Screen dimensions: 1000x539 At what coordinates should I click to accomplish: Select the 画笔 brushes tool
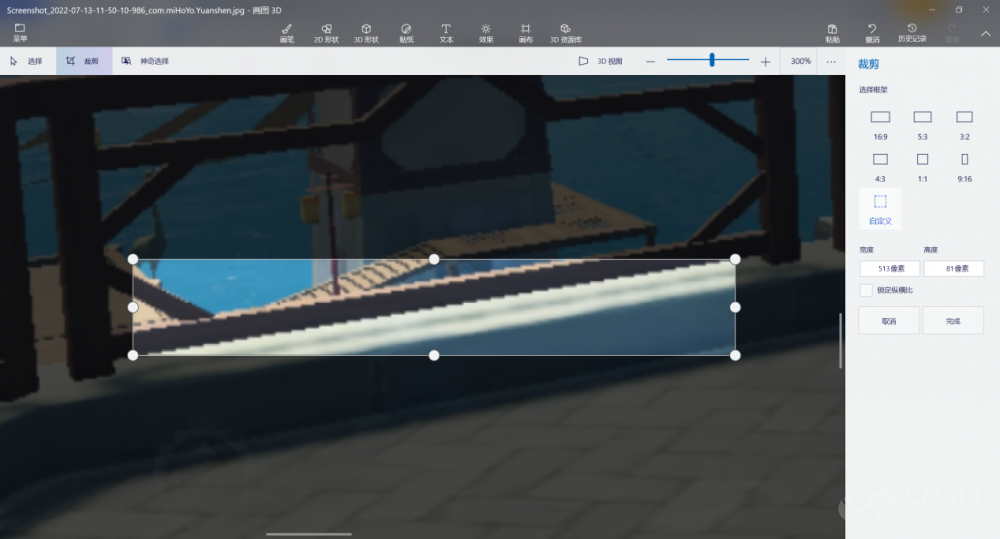coord(287,33)
